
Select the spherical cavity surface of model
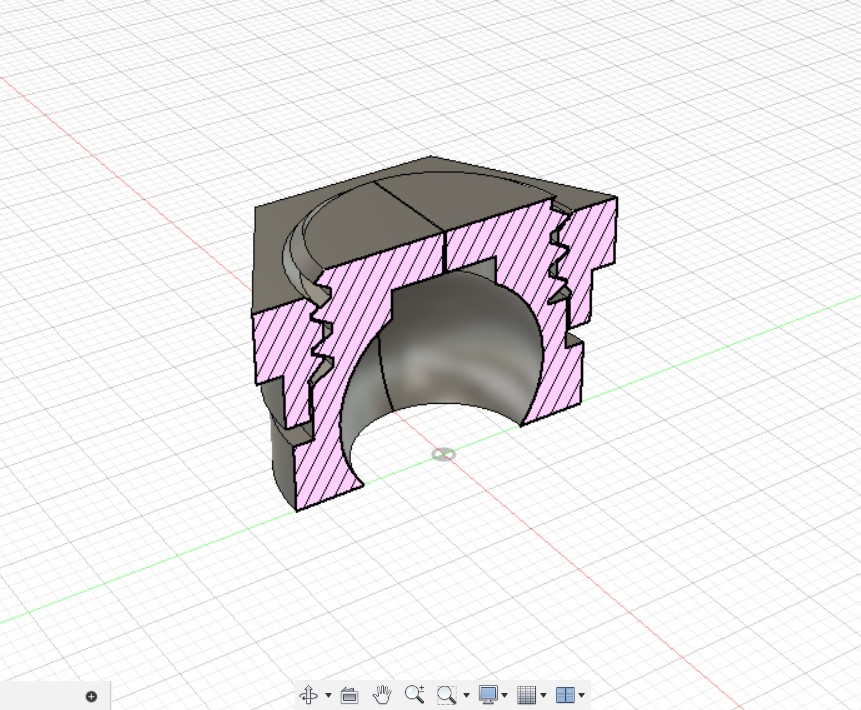pyautogui.click(x=456, y=351)
